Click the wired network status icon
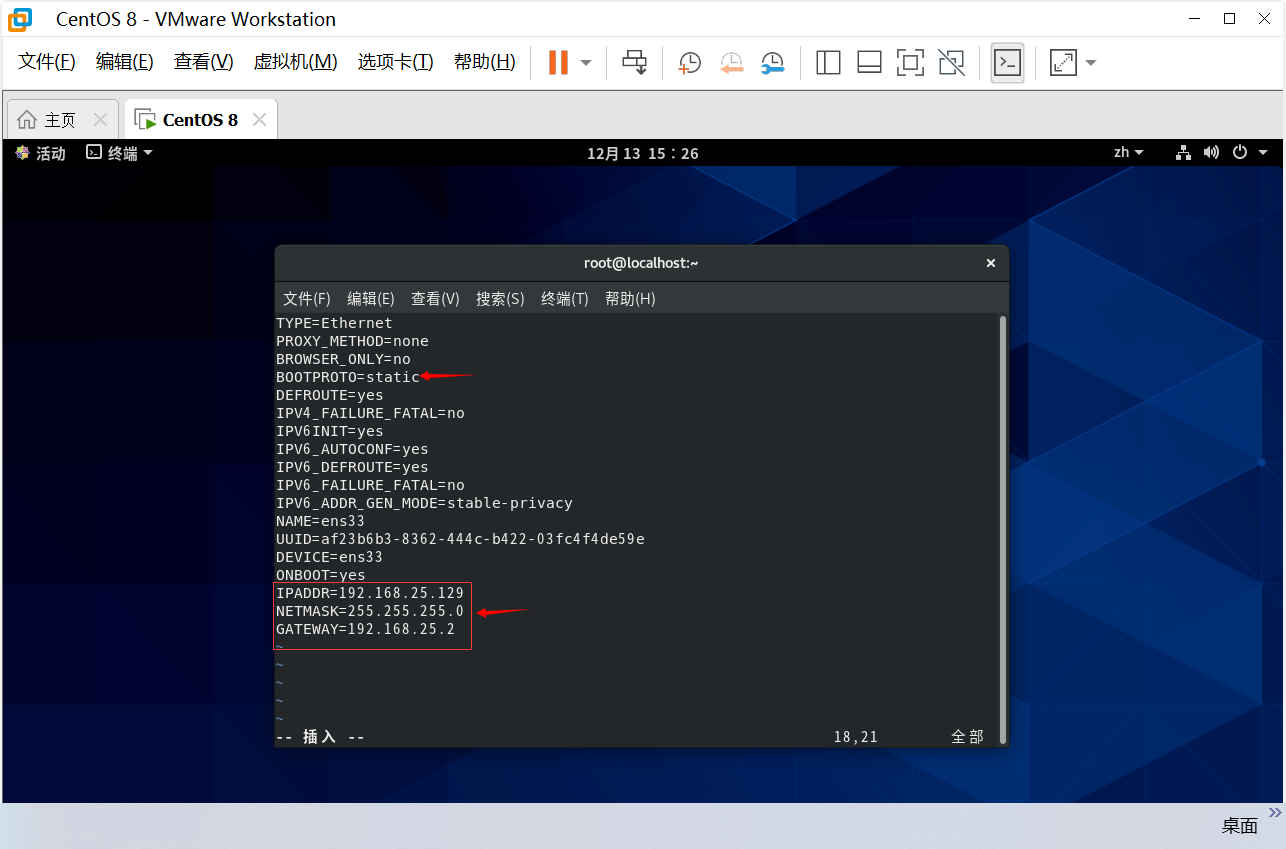Viewport: 1286px width, 849px height. point(1184,153)
